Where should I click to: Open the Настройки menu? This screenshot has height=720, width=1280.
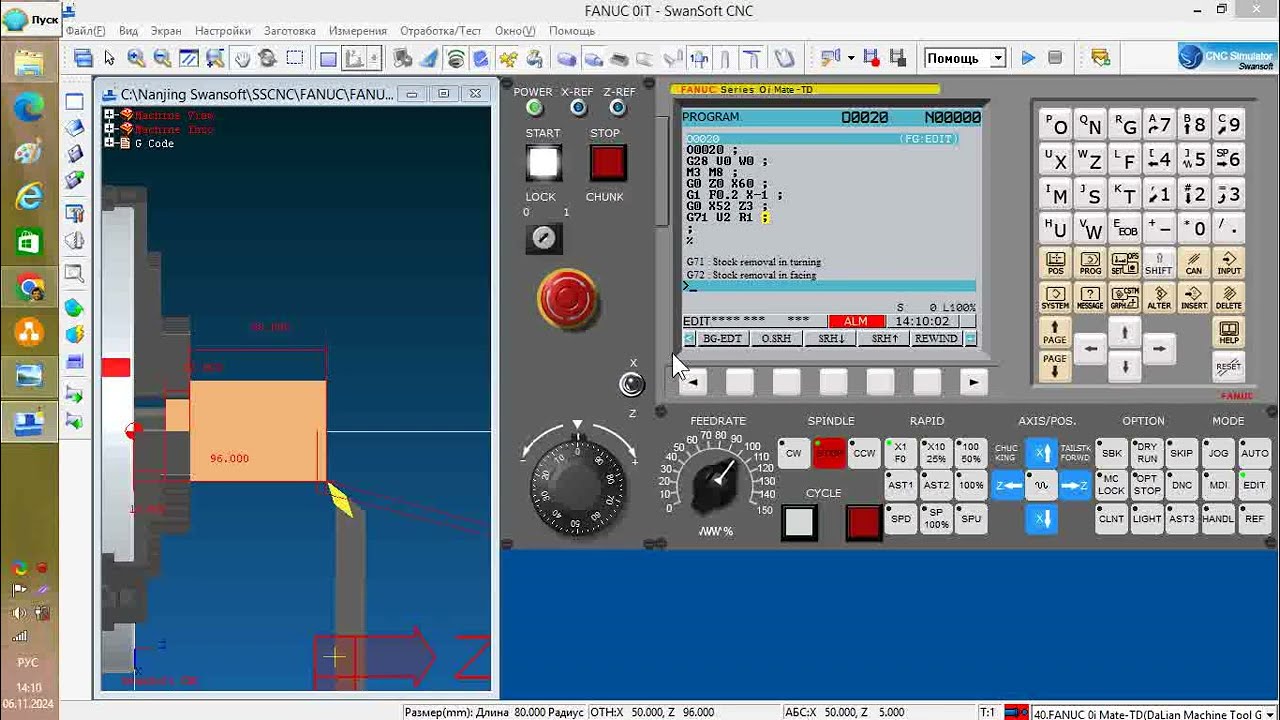click(x=223, y=31)
